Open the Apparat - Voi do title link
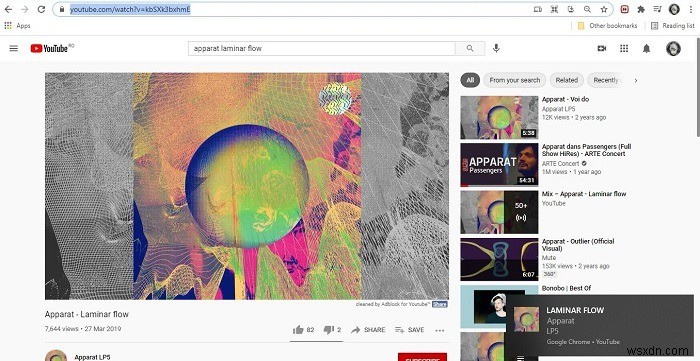 click(x=565, y=99)
